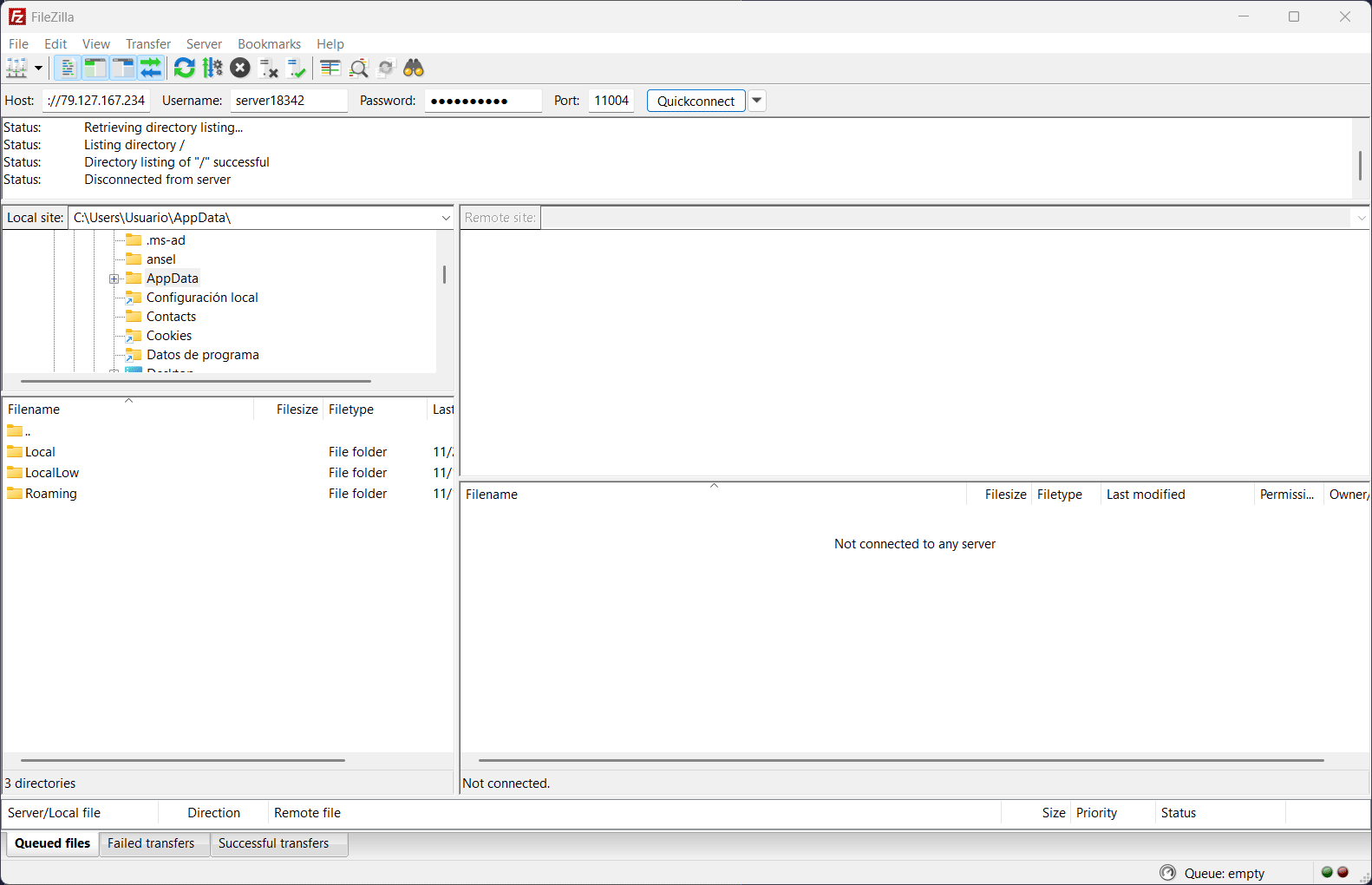Toggle processing of the transfer queue
This screenshot has height=885, width=1372.
click(x=212, y=68)
